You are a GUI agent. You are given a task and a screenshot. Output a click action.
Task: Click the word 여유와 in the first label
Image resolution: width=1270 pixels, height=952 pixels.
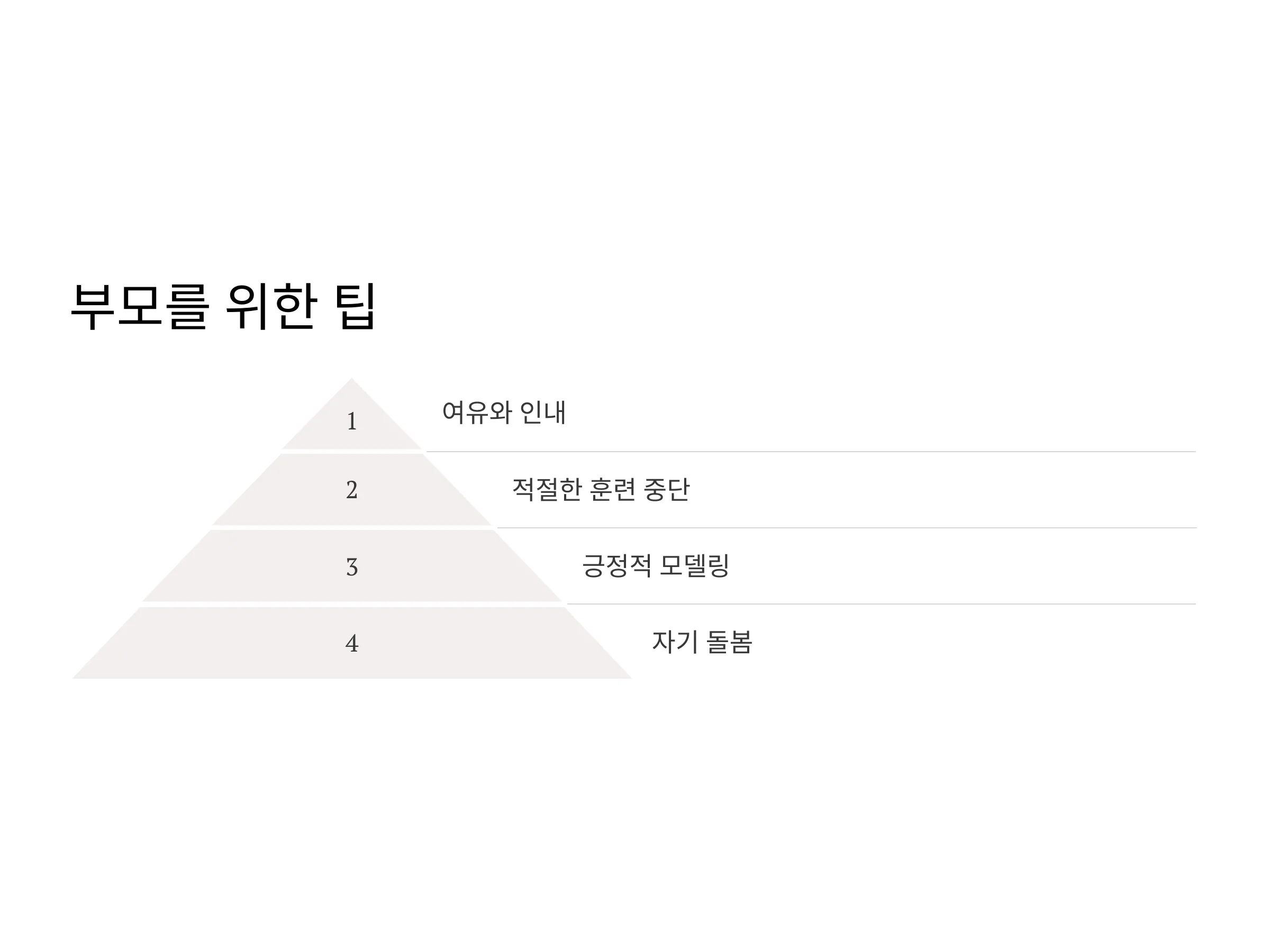pos(477,412)
